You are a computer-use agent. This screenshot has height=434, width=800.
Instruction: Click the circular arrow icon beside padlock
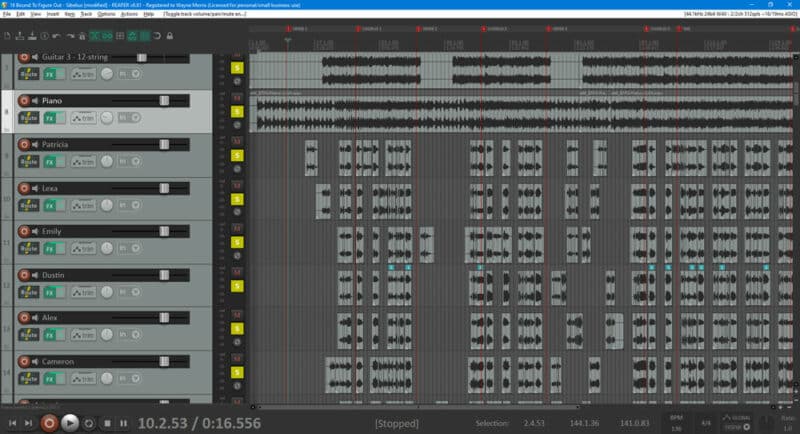[157, 36]
